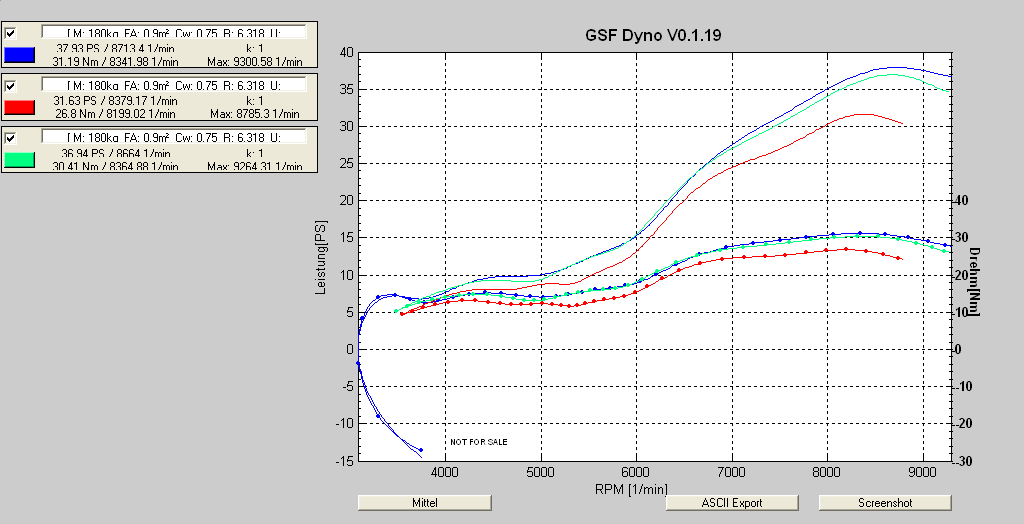Select the green run's parameter text field
The height and width of the screenshot is (524, 1024).
172,138
